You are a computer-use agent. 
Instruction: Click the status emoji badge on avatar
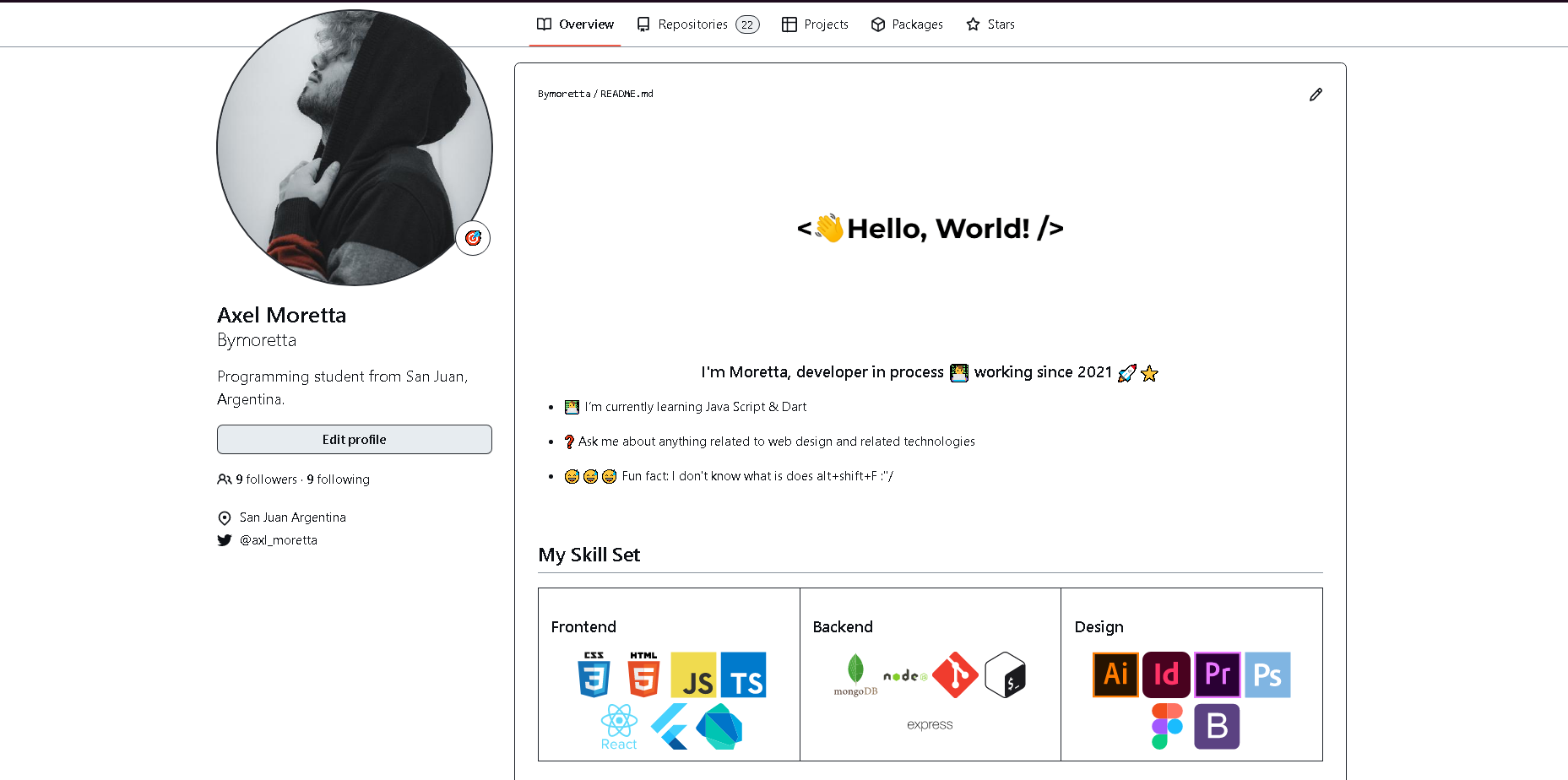click(x=473, y=238)
